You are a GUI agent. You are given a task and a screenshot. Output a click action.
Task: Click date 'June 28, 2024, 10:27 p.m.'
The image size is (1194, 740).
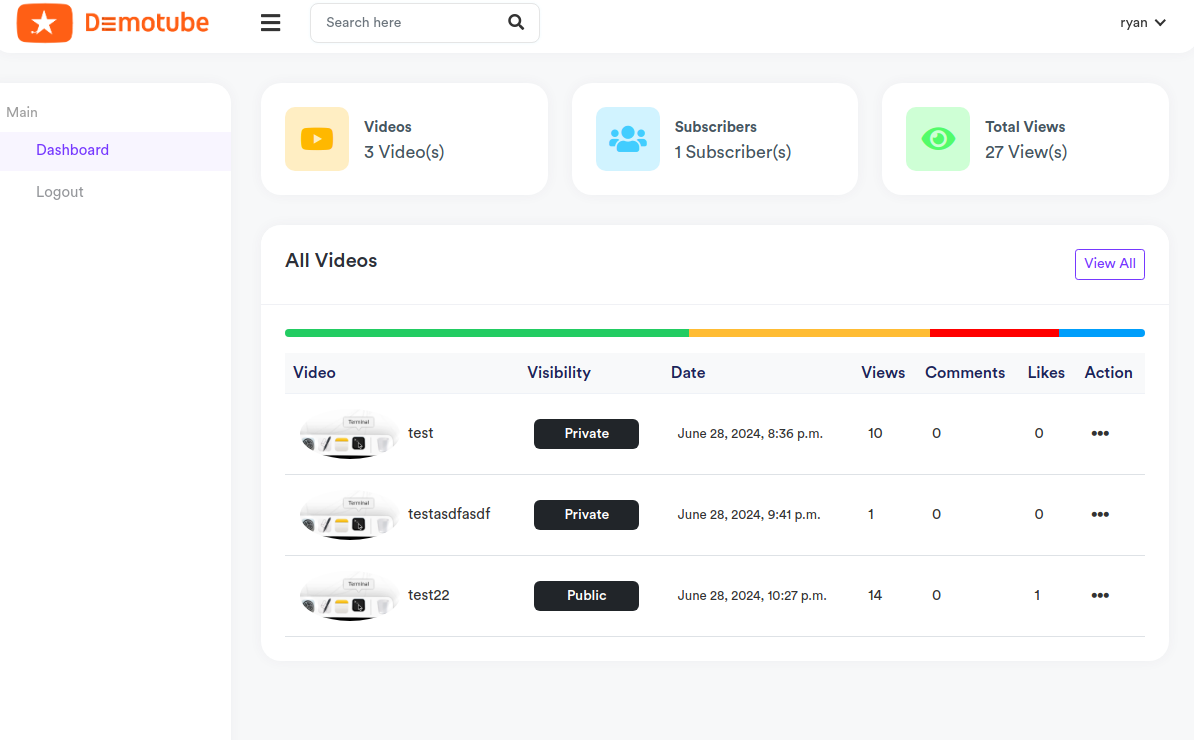752,595
